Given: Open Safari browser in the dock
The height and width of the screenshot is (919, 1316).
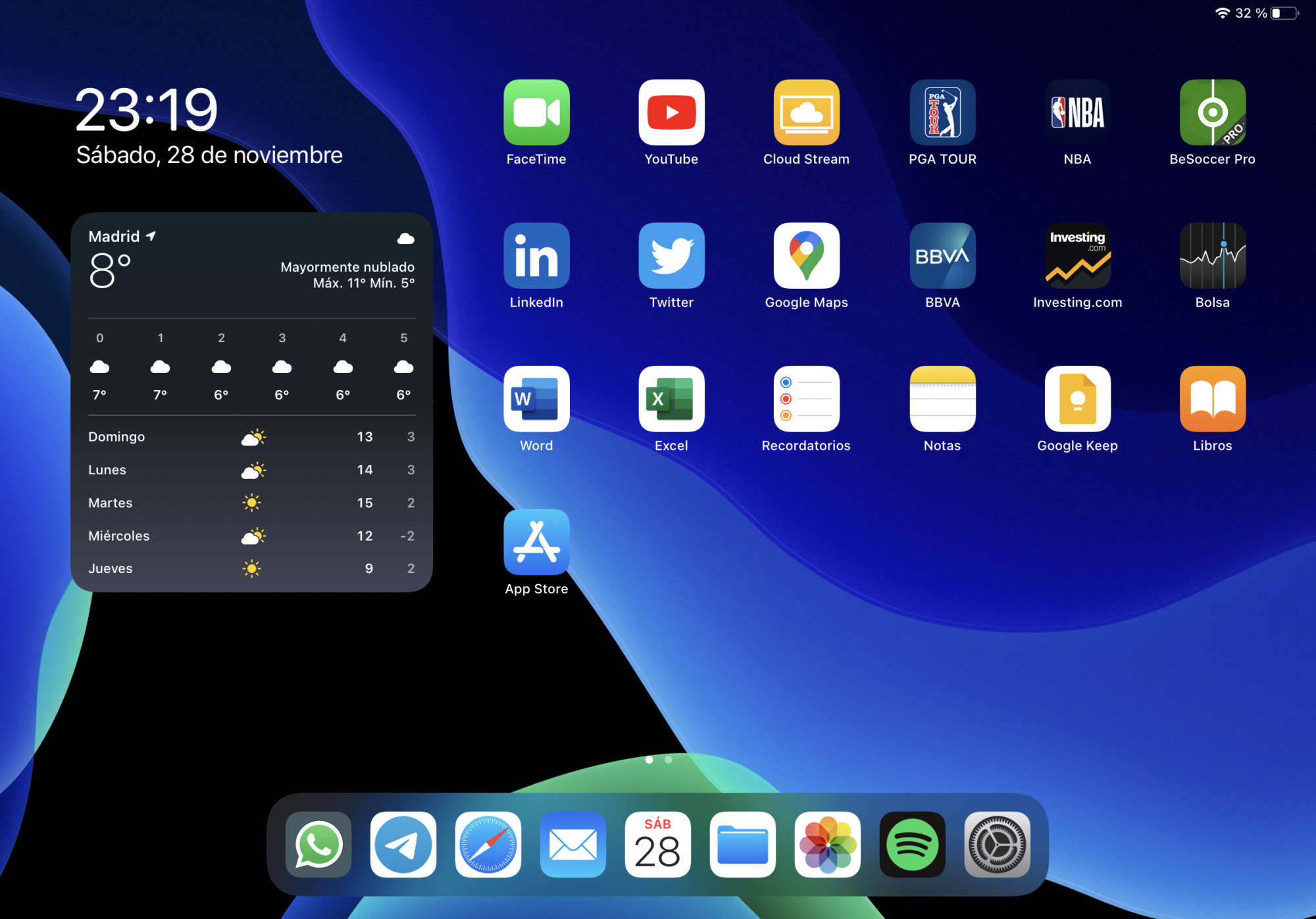Looking at the screenshot, I should click(x=488, y=845).
